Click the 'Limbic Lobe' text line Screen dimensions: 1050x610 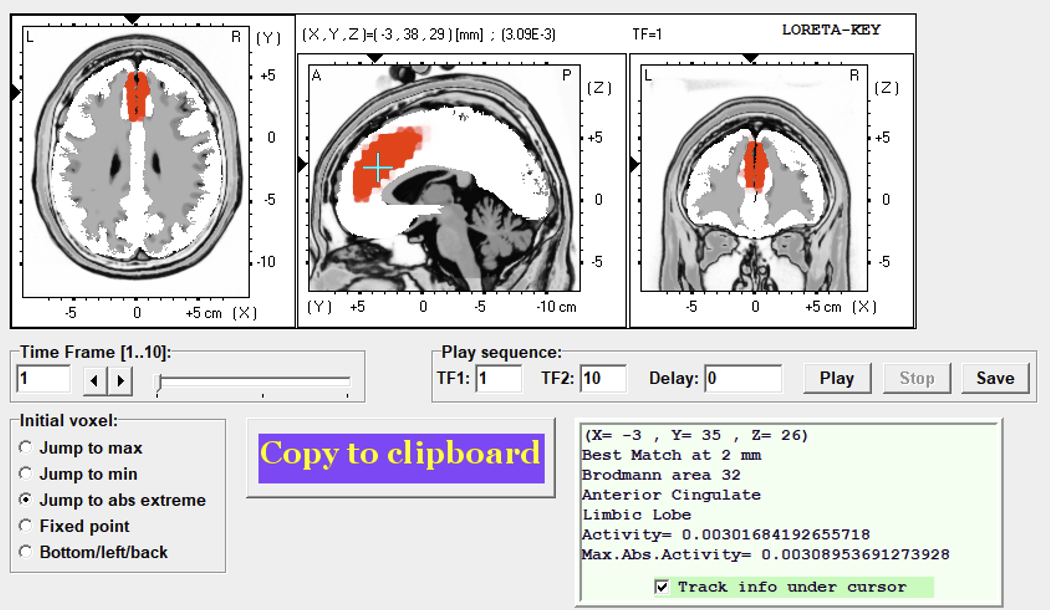click(x=636, y=515)
